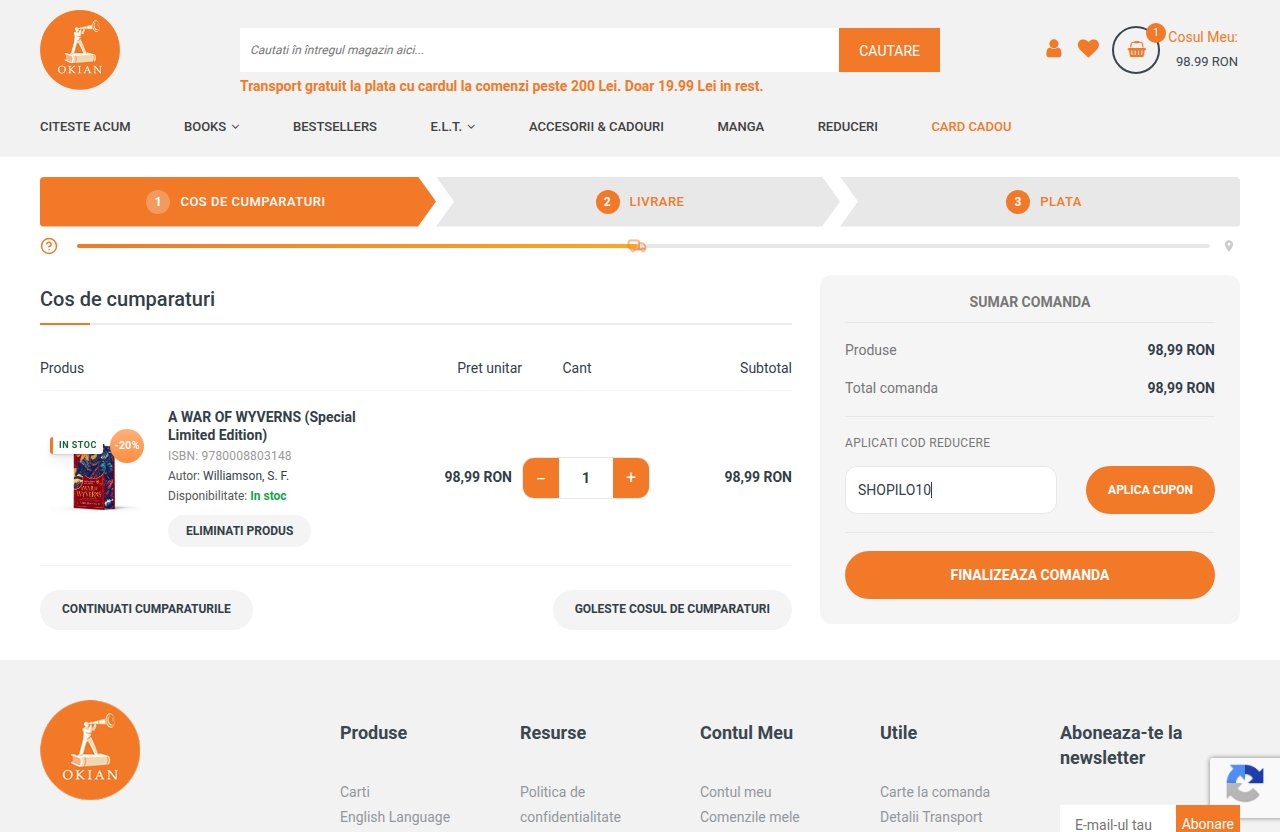Open Politica de confidentialitate footer link
Screen dimensions: 1280x832
pos(570,804)
